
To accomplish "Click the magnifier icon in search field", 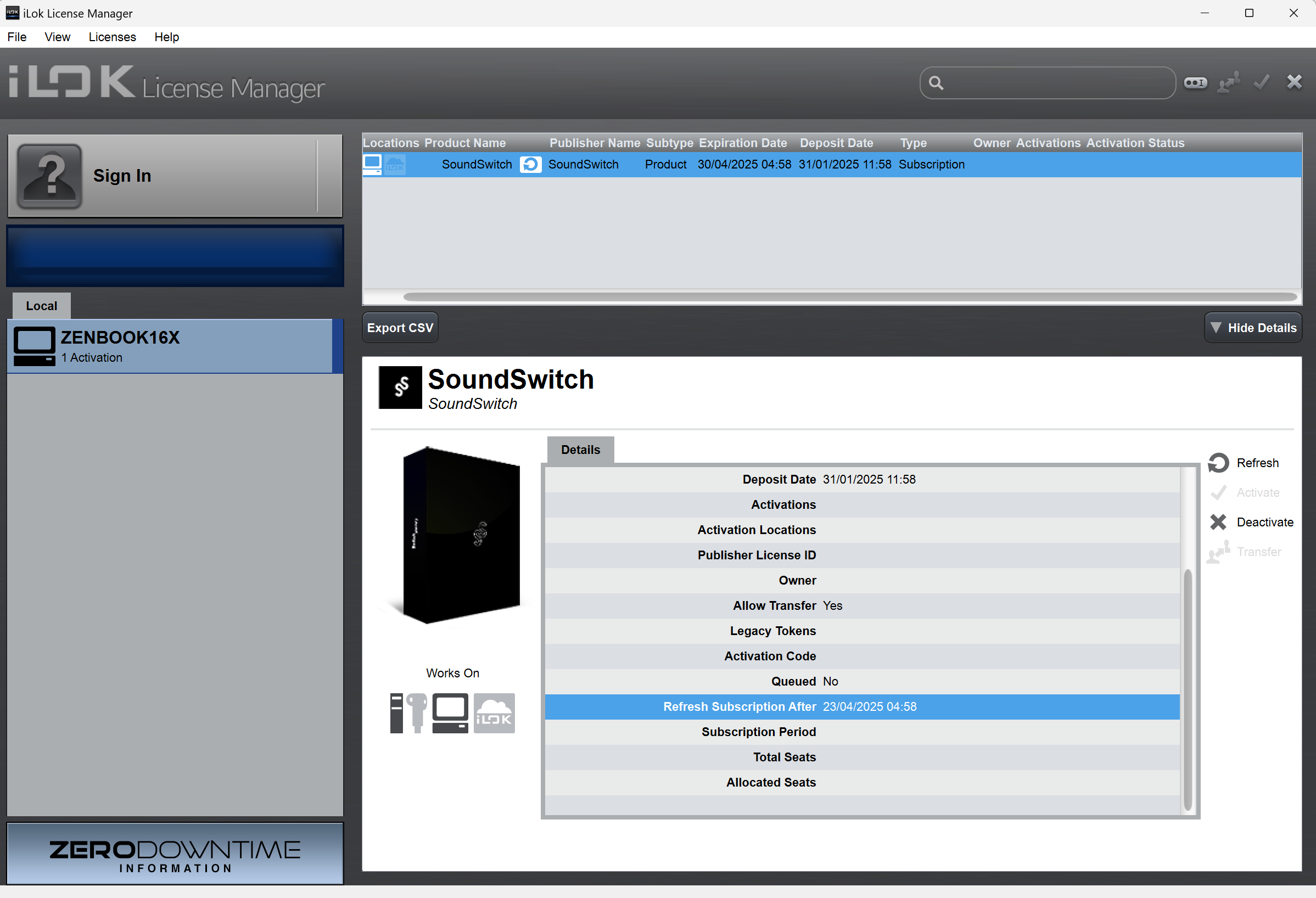I will (x=937, y=83).
